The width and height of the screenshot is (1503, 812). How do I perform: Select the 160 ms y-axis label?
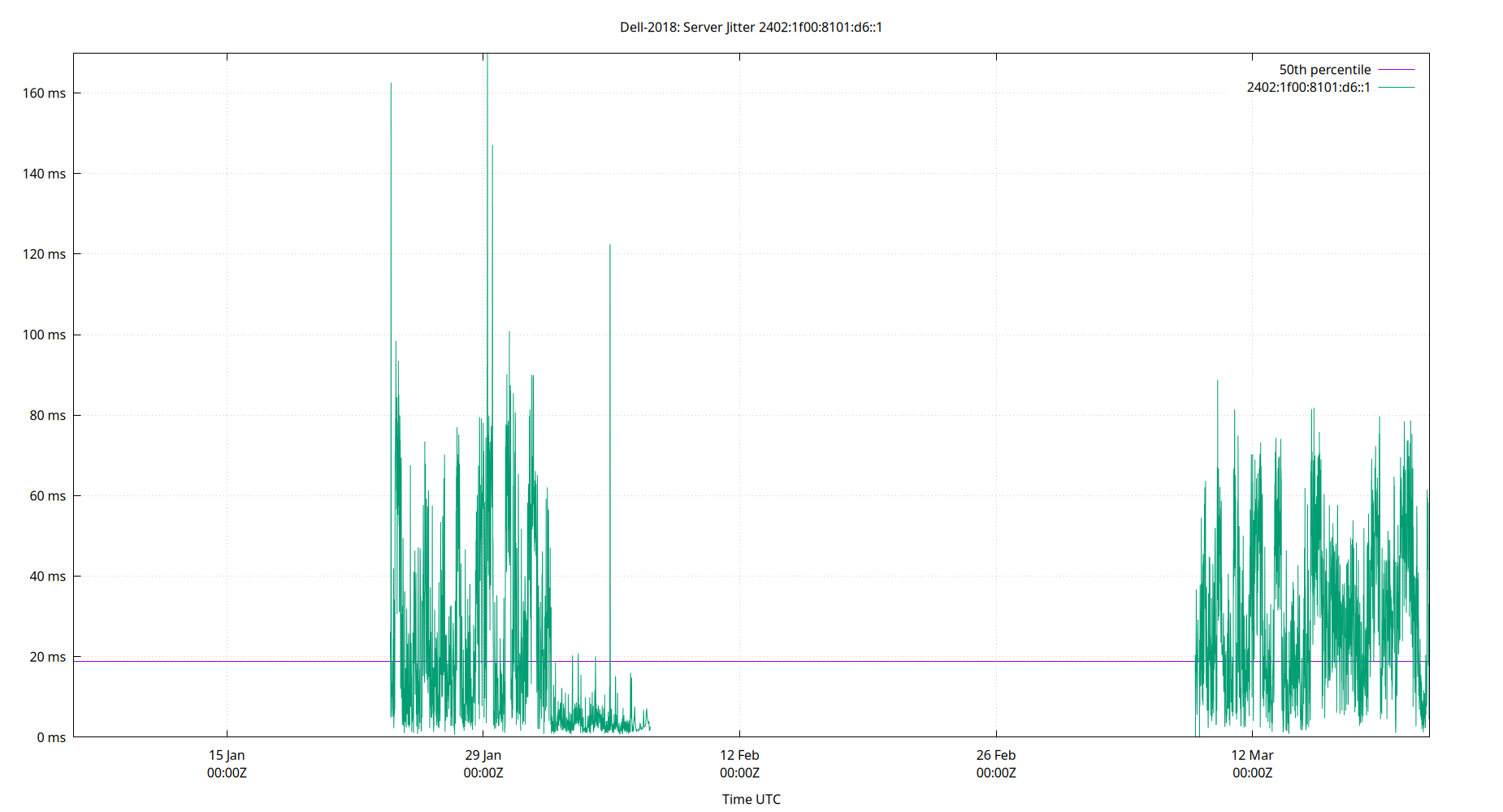pyautogui.click(x=45, y=93)
